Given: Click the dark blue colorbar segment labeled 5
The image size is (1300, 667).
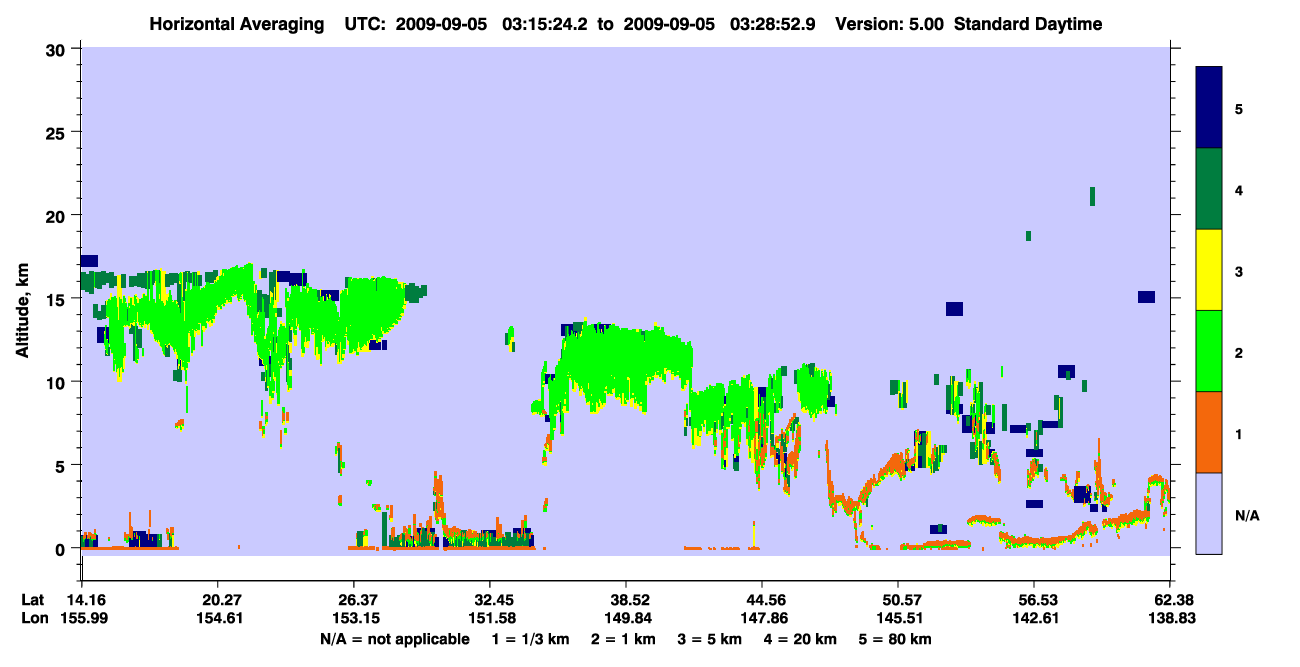Looking at the screenshot, I should point(1209,108).
